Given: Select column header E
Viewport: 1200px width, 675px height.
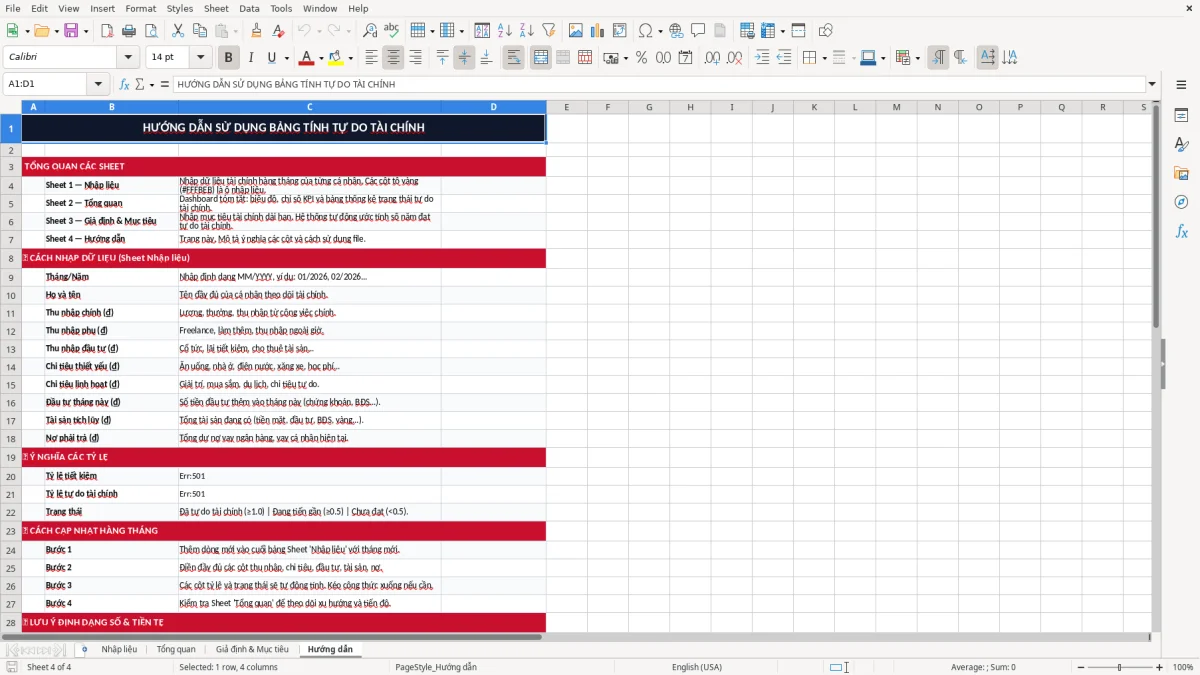Looking at the screenshot, I should click(566, 107).
